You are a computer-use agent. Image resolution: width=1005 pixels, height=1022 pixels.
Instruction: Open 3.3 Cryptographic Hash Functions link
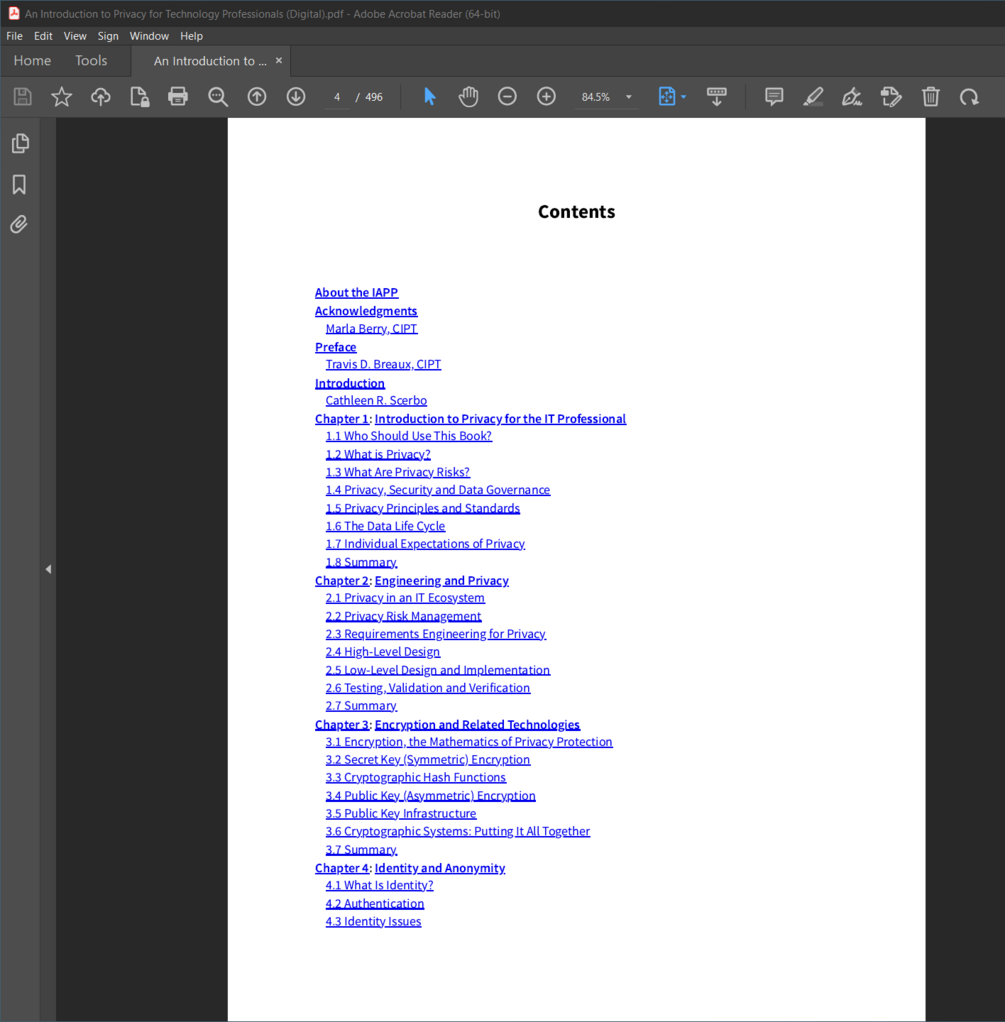[416, 778]
